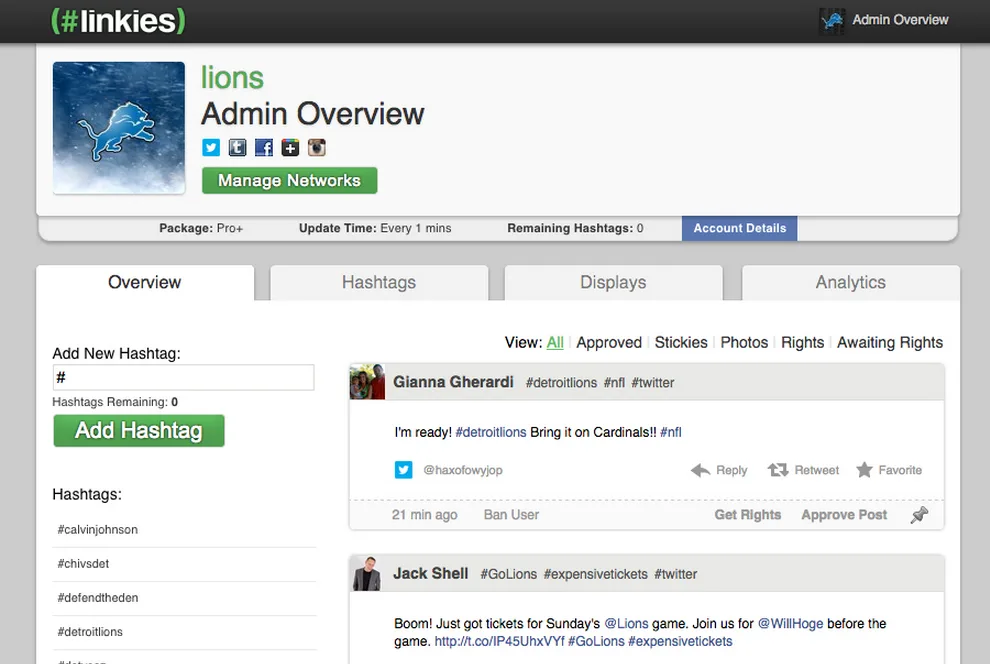Click #detroitlions tag in Gianna's post header
The image size is (990, 664).
tap(561, 382)
